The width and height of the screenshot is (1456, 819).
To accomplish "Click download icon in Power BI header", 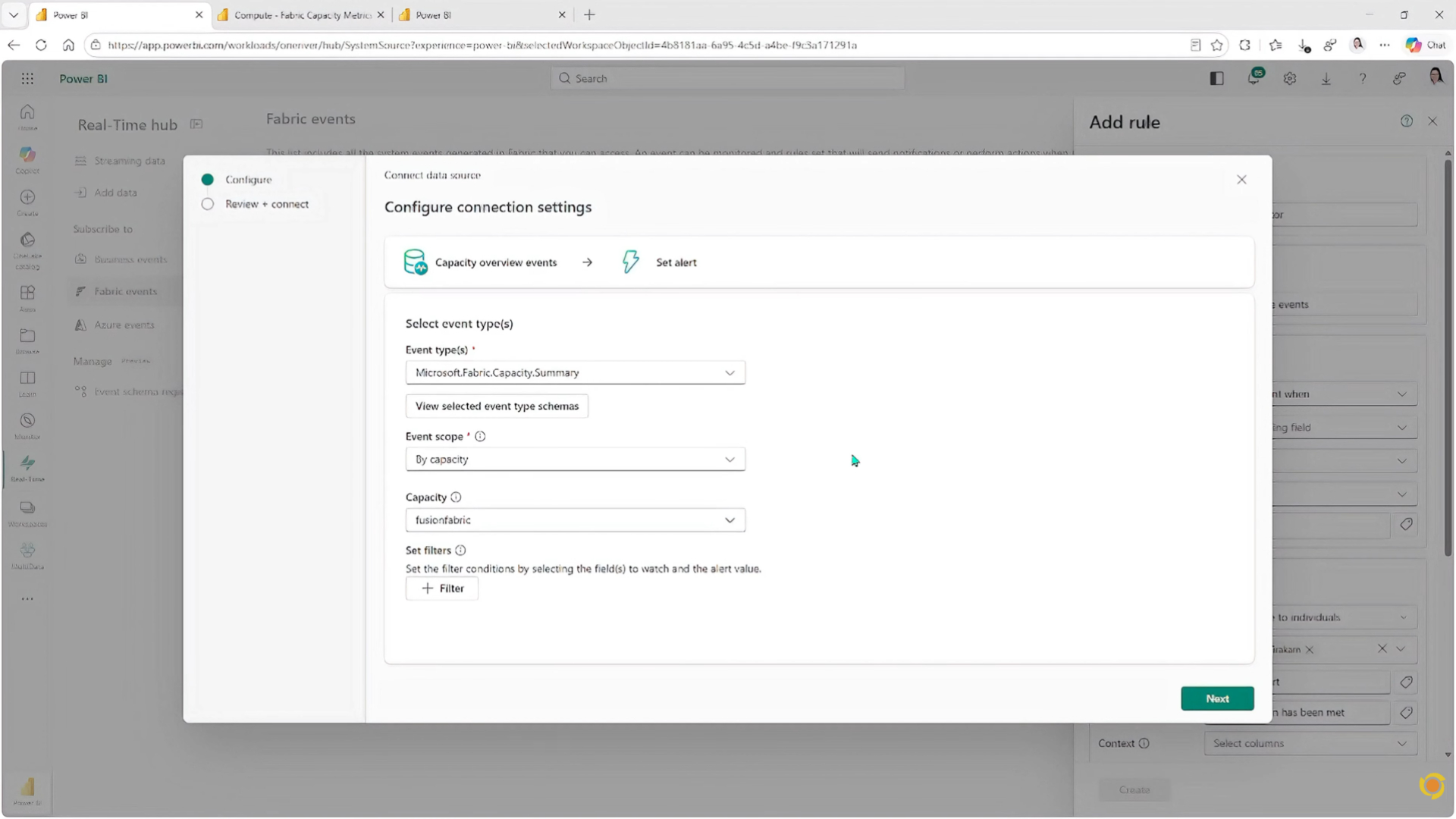I will click(1326, 78).
